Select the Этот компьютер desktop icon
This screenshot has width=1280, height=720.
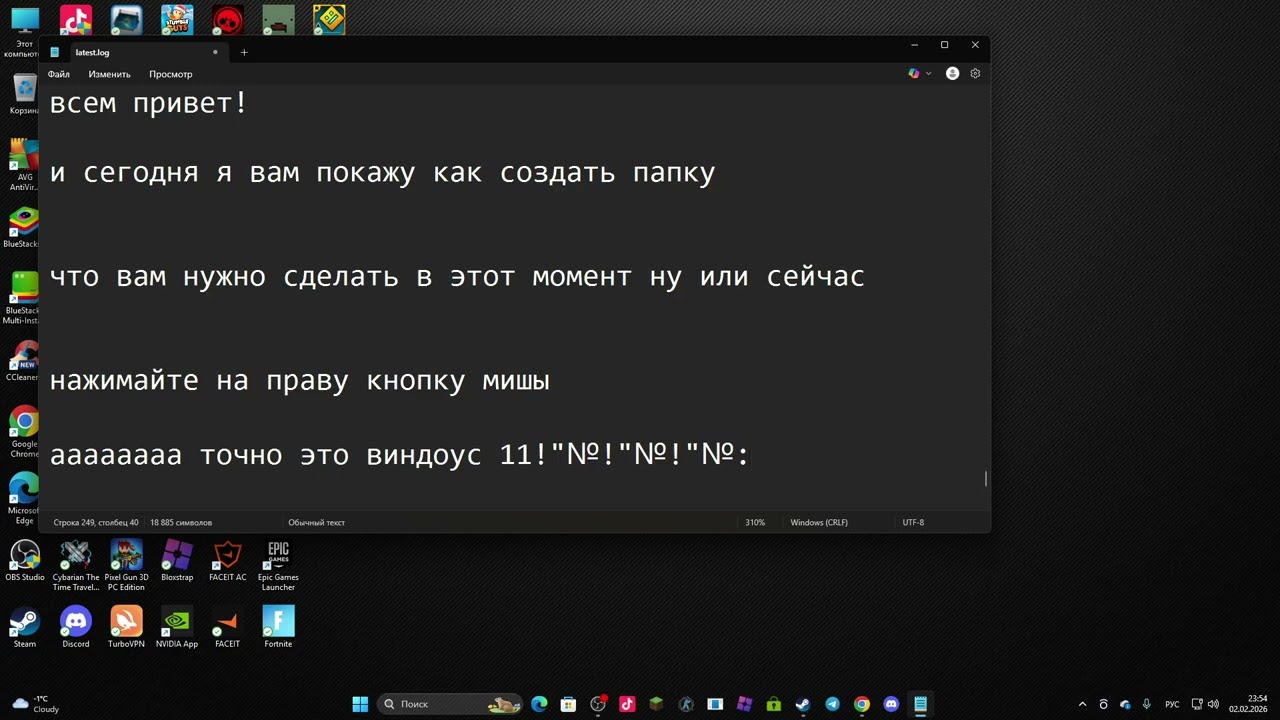(x=24, y=31)
